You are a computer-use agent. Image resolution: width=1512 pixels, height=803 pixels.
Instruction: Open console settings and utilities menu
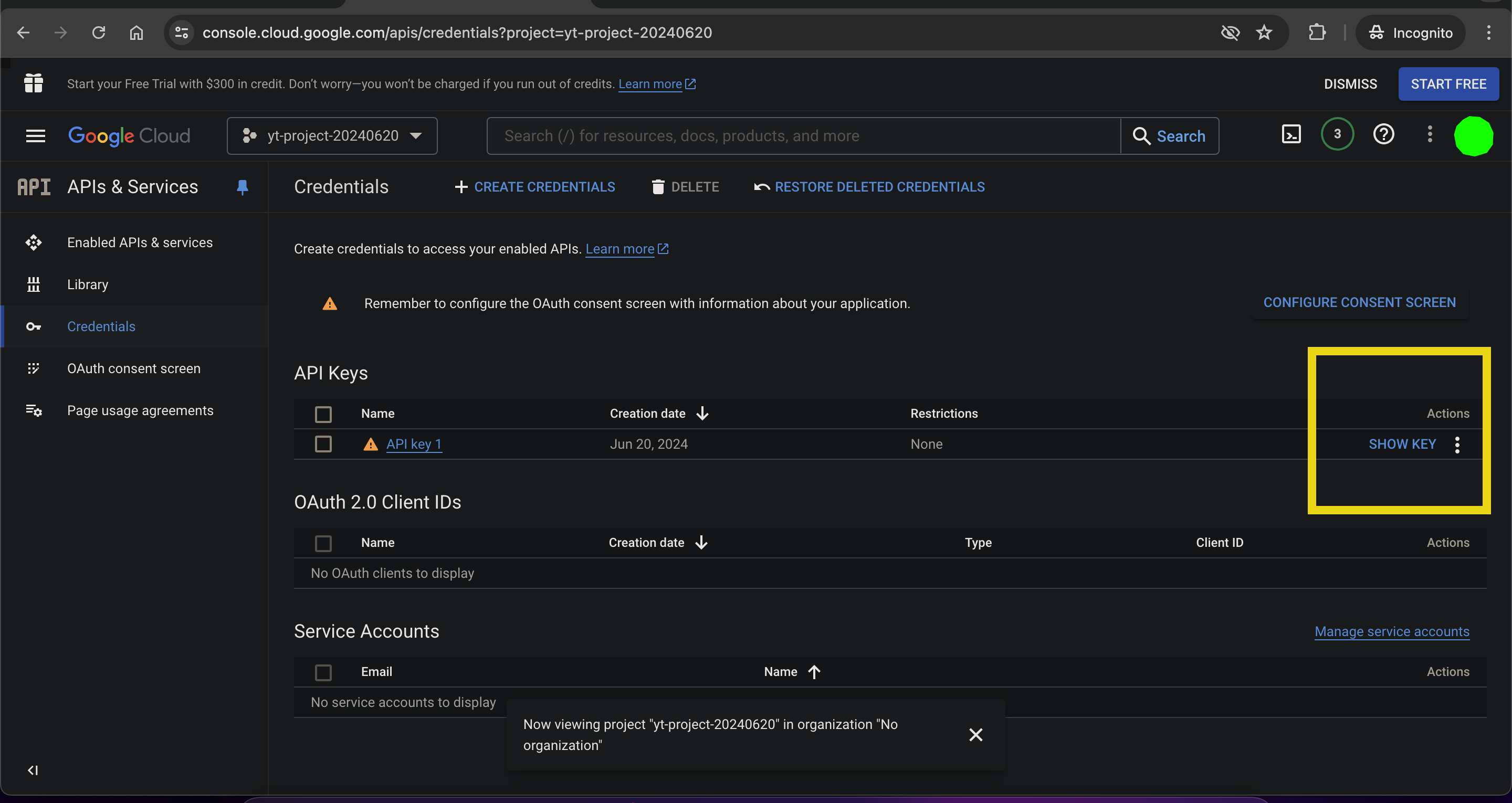click(x=1430, y=135)
